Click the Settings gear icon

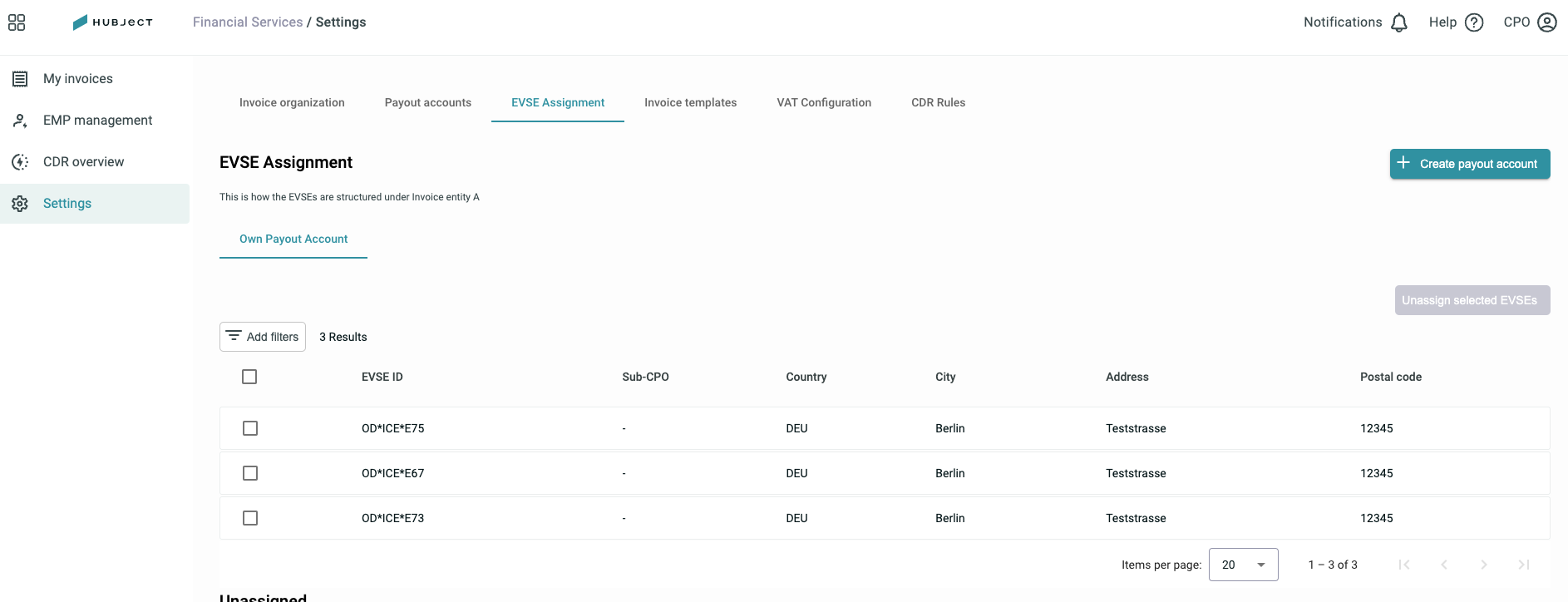point(20,204)
